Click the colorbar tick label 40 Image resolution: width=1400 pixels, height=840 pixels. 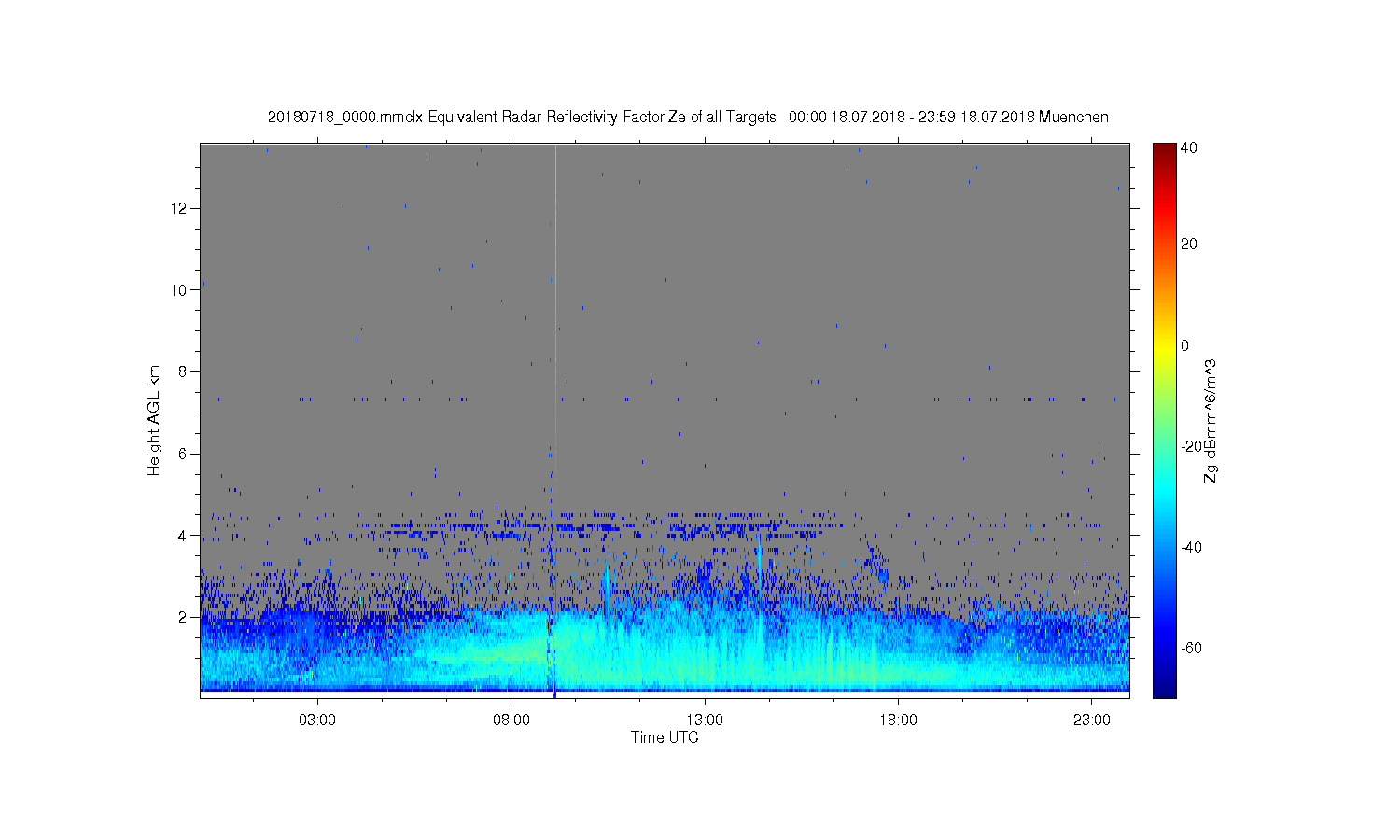[x=1189, y=148]
